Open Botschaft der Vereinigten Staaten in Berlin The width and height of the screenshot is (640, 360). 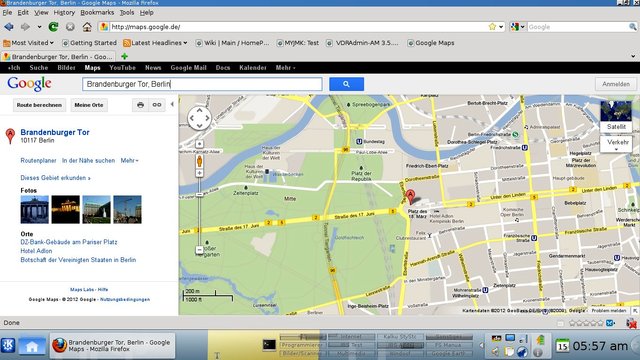78,260
